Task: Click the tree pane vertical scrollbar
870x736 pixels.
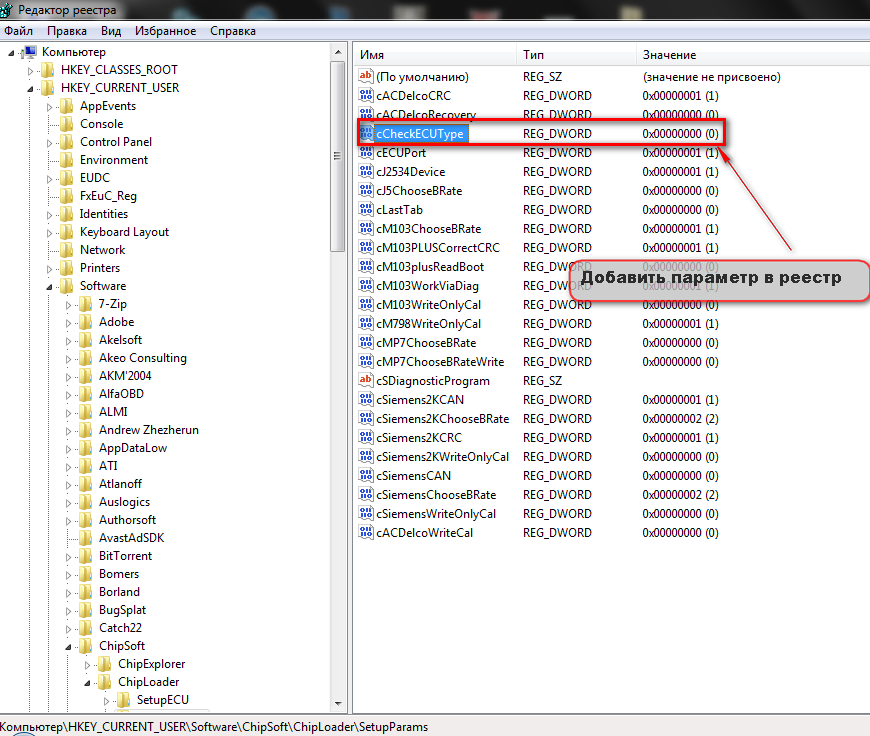Action: (339, 400)
